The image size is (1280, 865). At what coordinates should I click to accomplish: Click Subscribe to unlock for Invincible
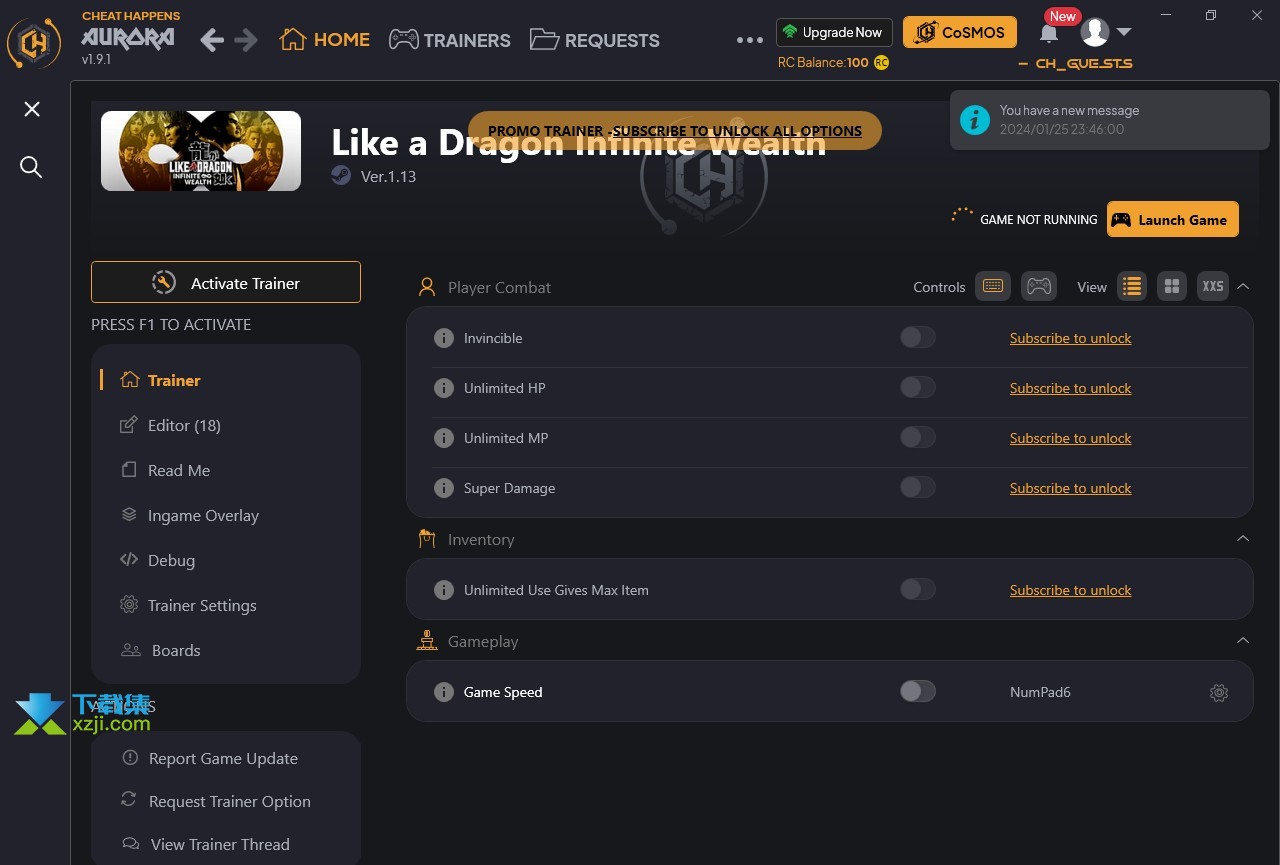(1070, 338)
